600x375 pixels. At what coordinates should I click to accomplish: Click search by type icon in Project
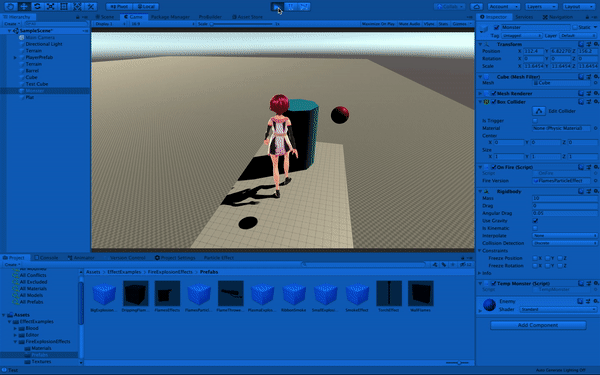(435, 264)
